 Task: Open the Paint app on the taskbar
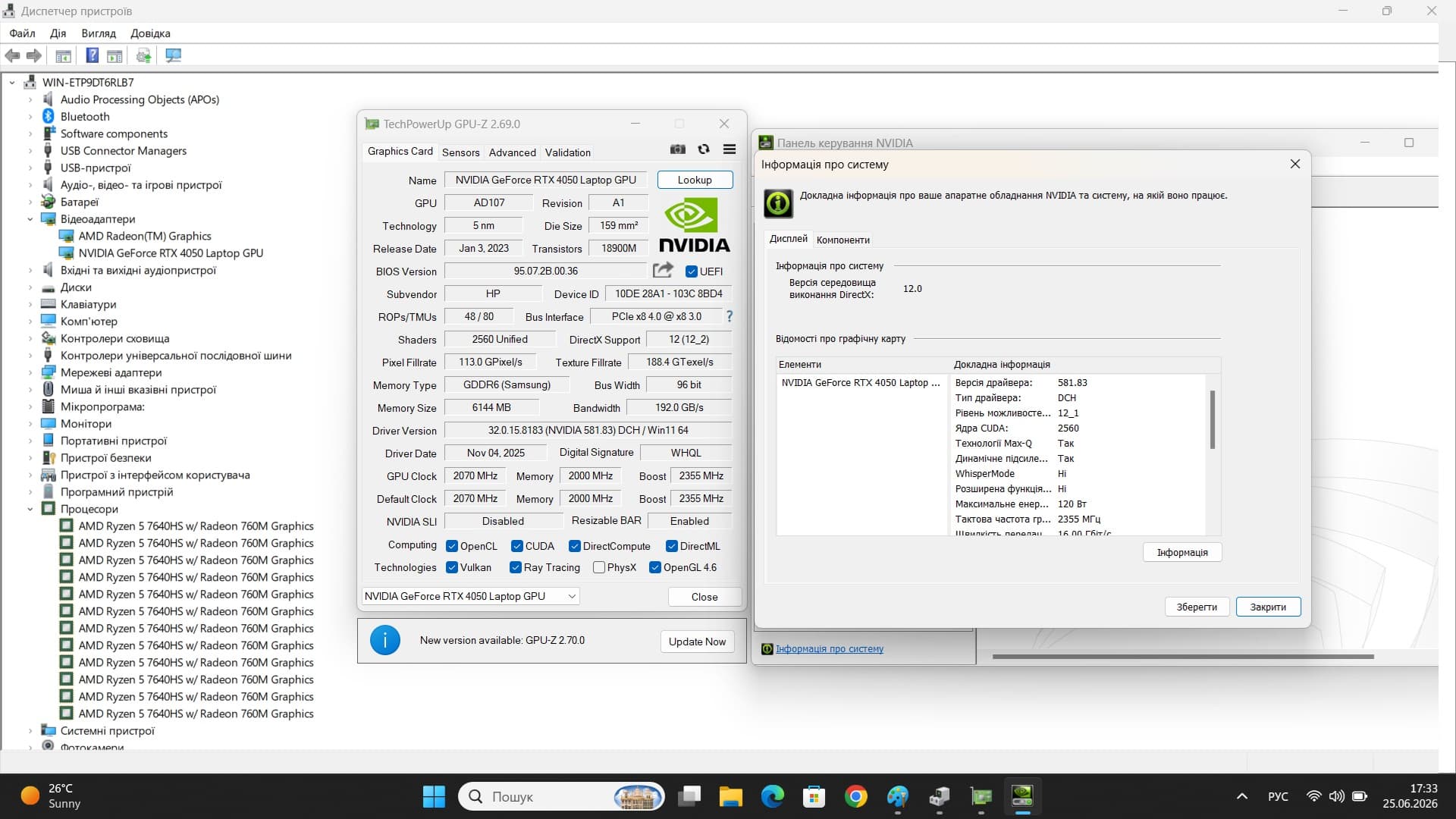pos(897,796)
